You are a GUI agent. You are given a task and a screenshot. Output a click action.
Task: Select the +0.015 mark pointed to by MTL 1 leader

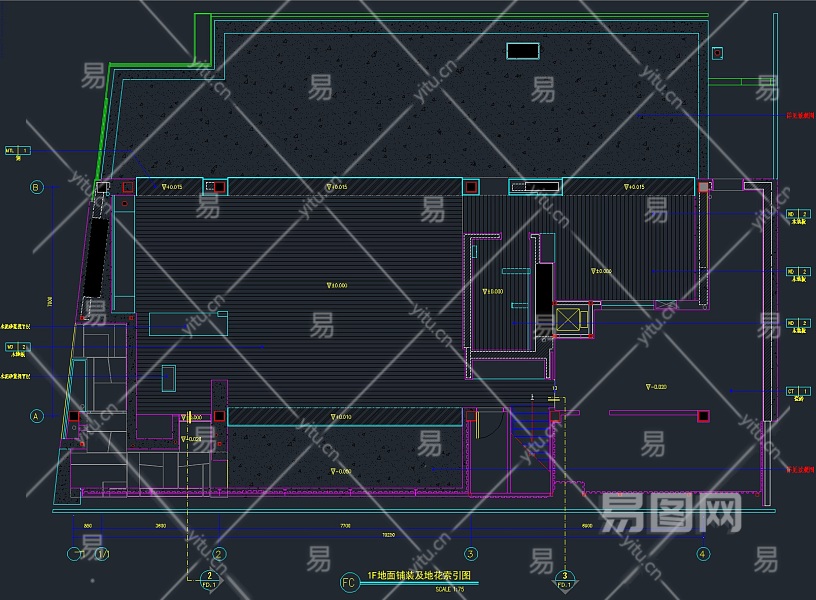tap(172, 187)
